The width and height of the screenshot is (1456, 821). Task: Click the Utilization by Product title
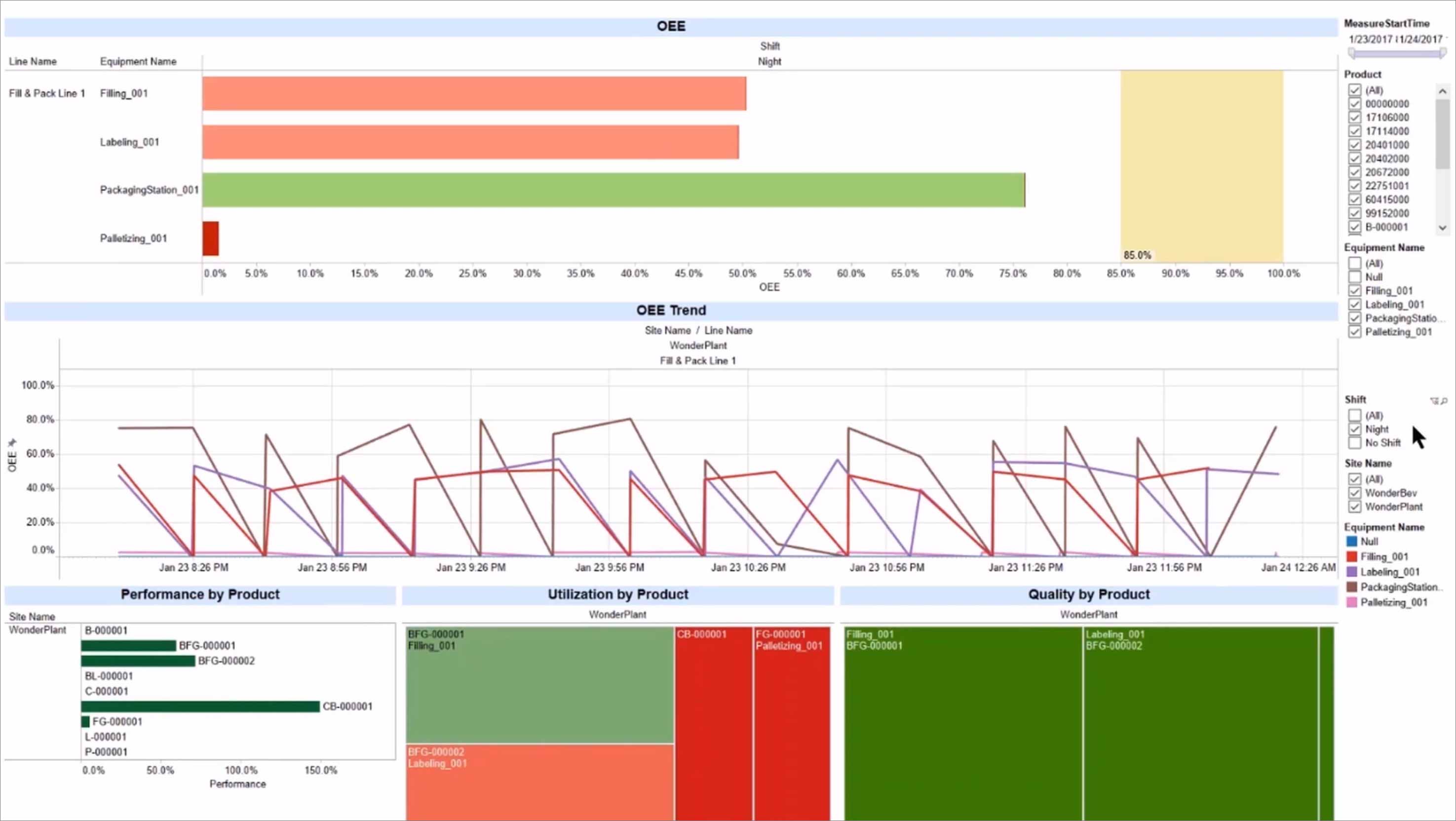pyautogui.click(x=618, y=594)
